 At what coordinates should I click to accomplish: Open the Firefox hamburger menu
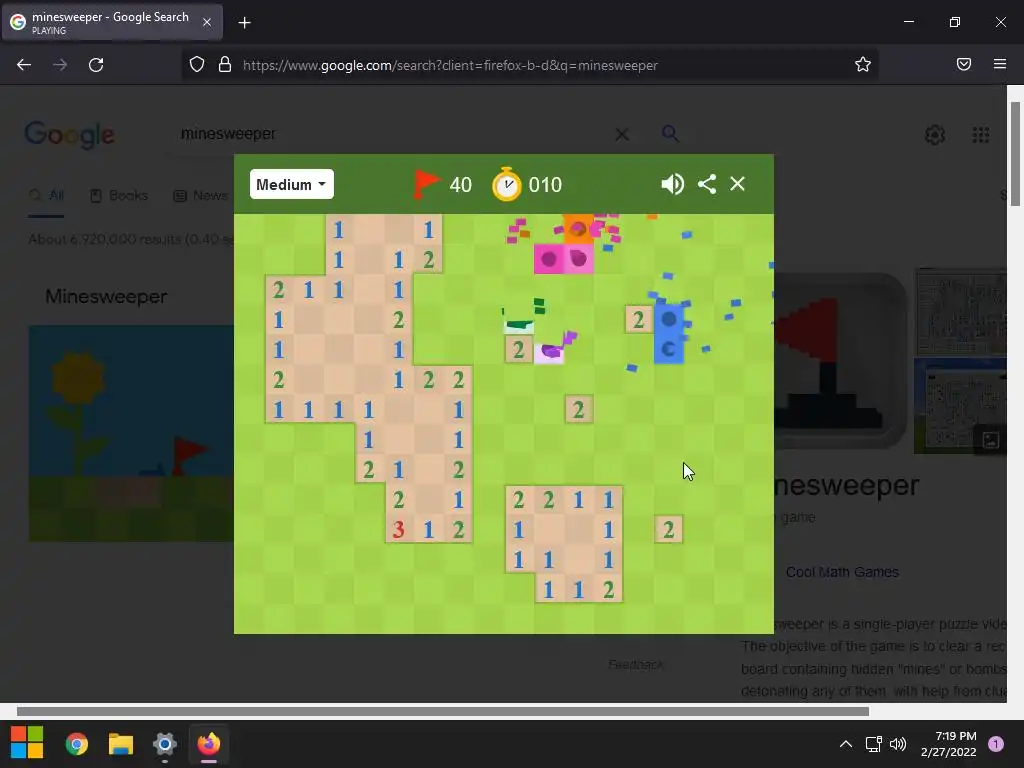click(x=1000, y=64)
